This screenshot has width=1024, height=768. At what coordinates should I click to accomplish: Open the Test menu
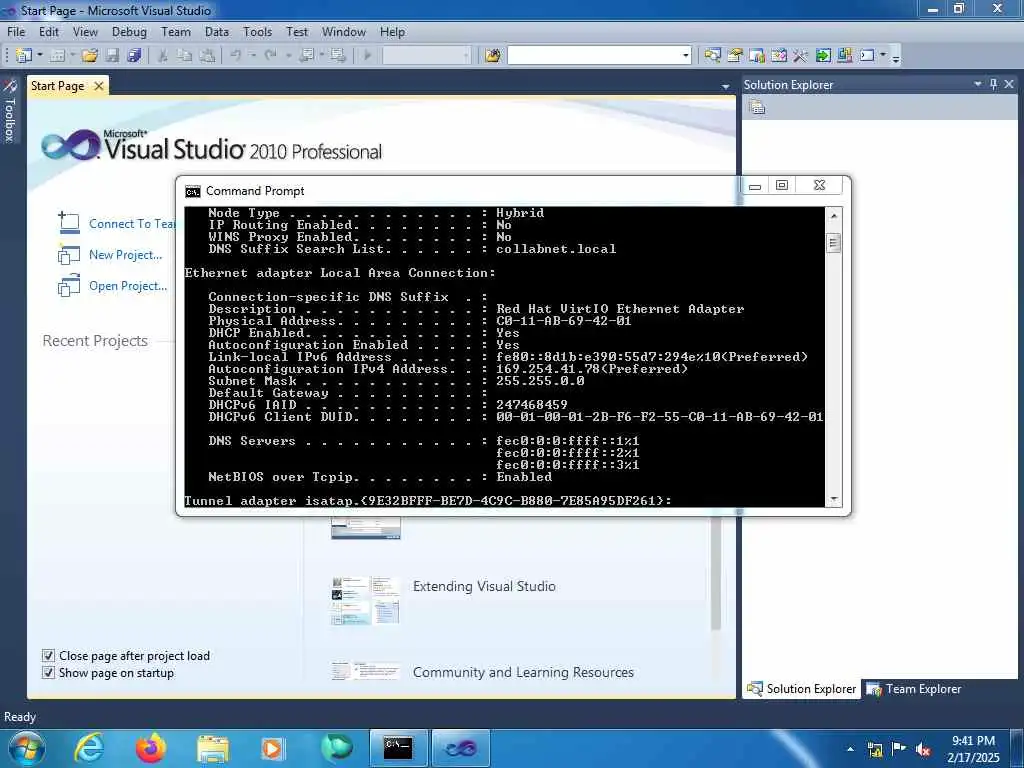click(296, 31)
